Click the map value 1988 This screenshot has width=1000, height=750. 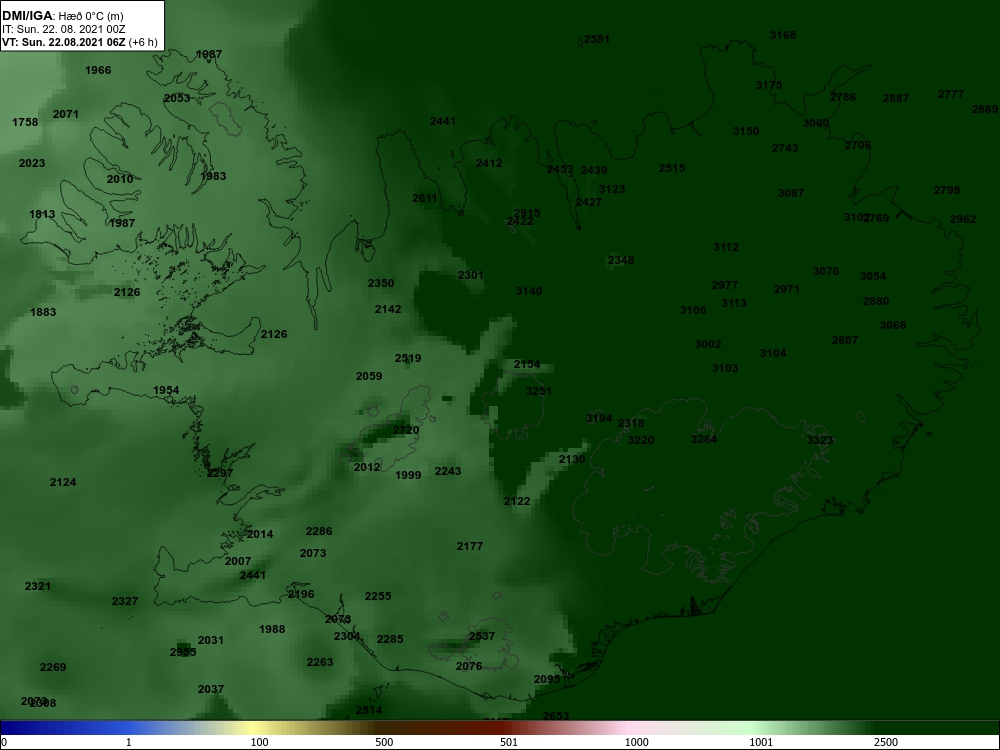(272, 629)
